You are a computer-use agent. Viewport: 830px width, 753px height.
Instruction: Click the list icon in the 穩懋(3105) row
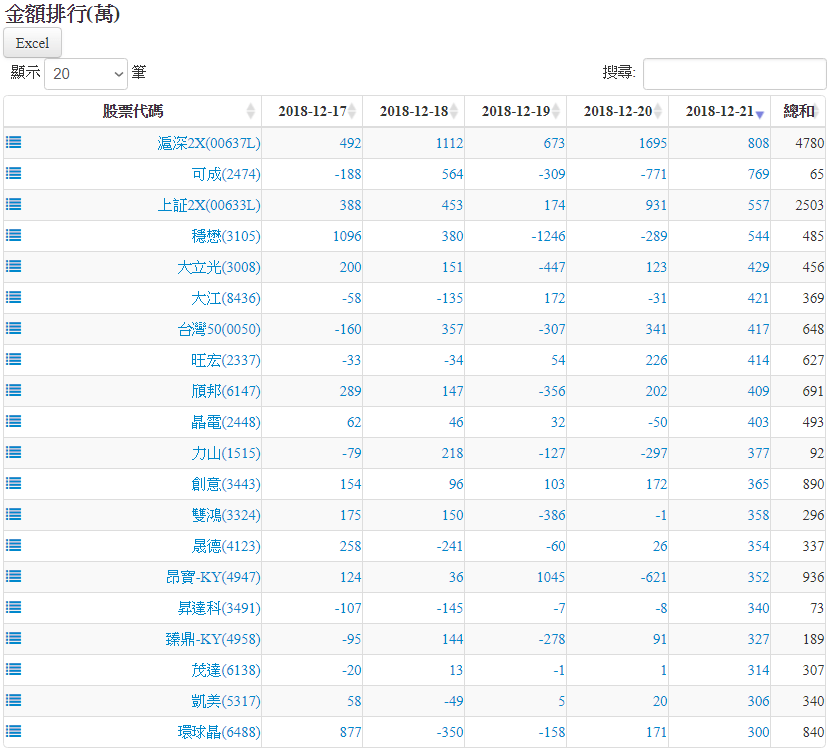pos(14,235)
